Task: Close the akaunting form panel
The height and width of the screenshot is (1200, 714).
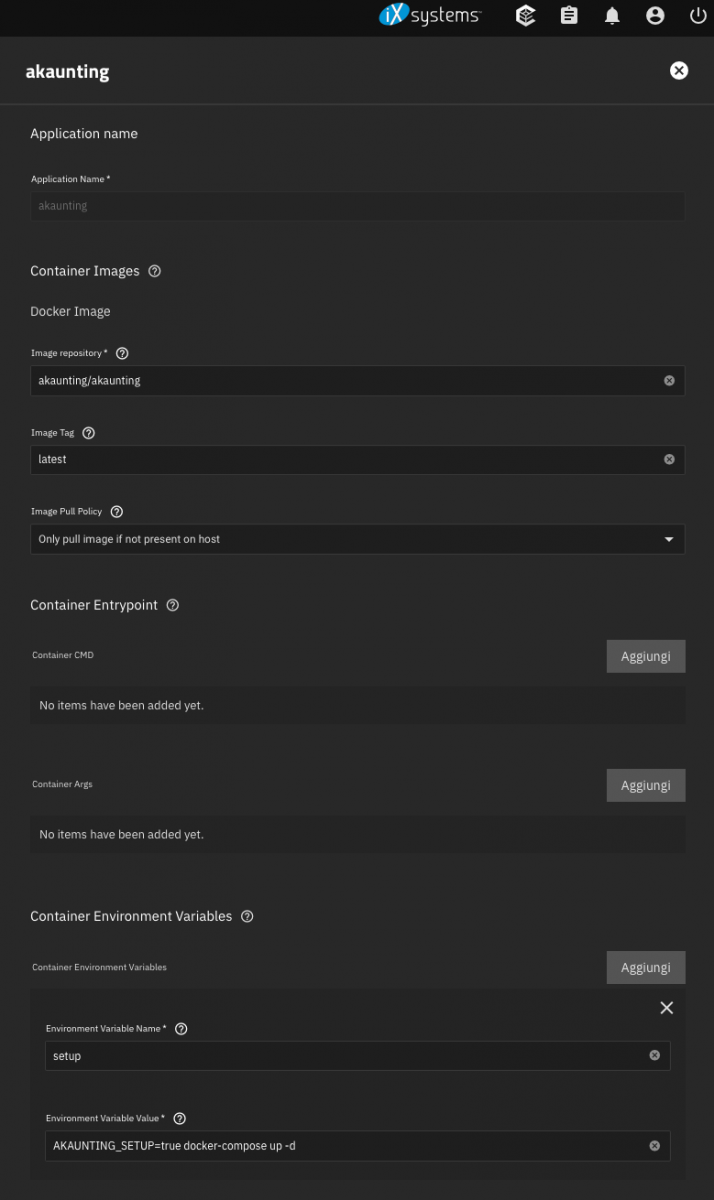Action: point(679,70)
